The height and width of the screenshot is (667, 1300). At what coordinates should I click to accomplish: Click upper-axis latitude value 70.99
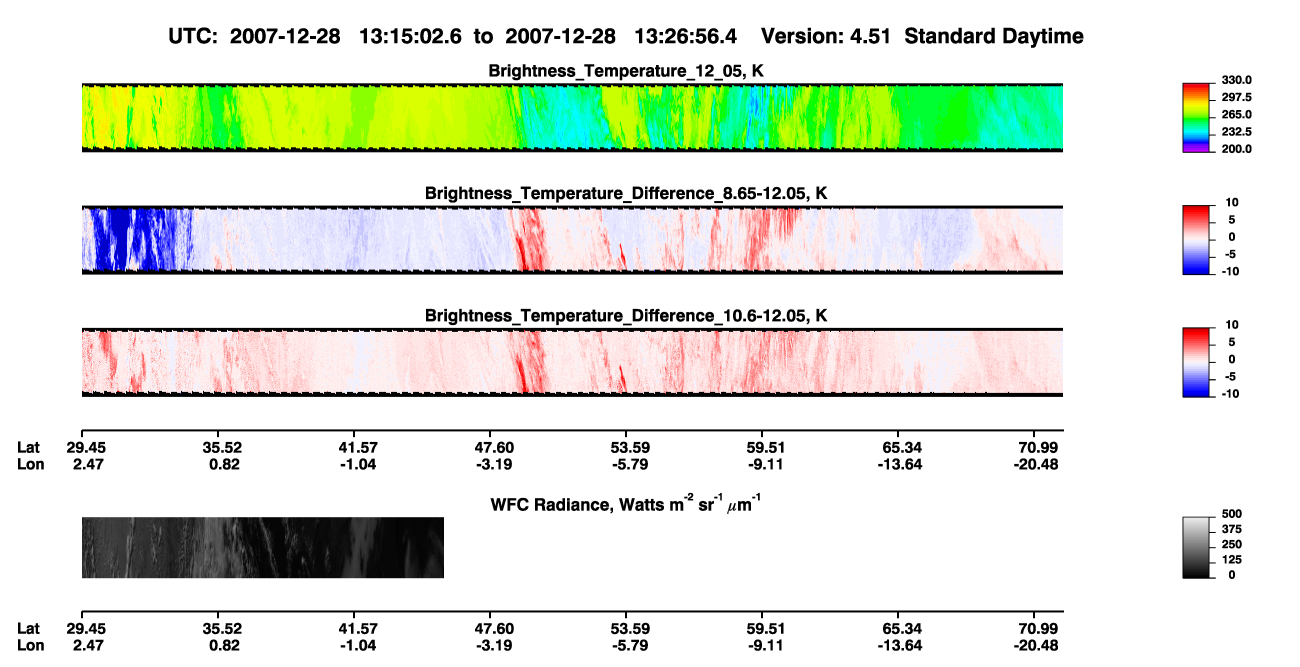point(1039,448)
